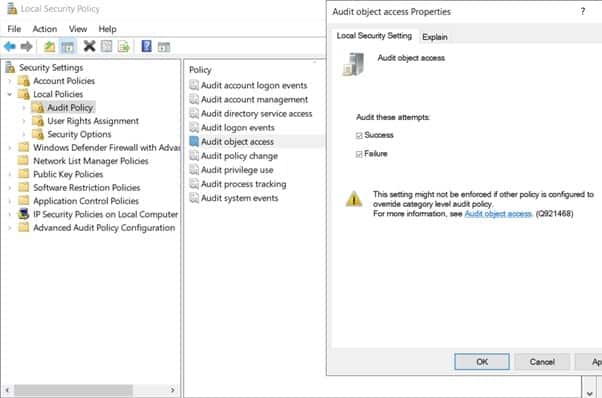Click the Forward arrow toolbar icon

click(x=26, y=47)
